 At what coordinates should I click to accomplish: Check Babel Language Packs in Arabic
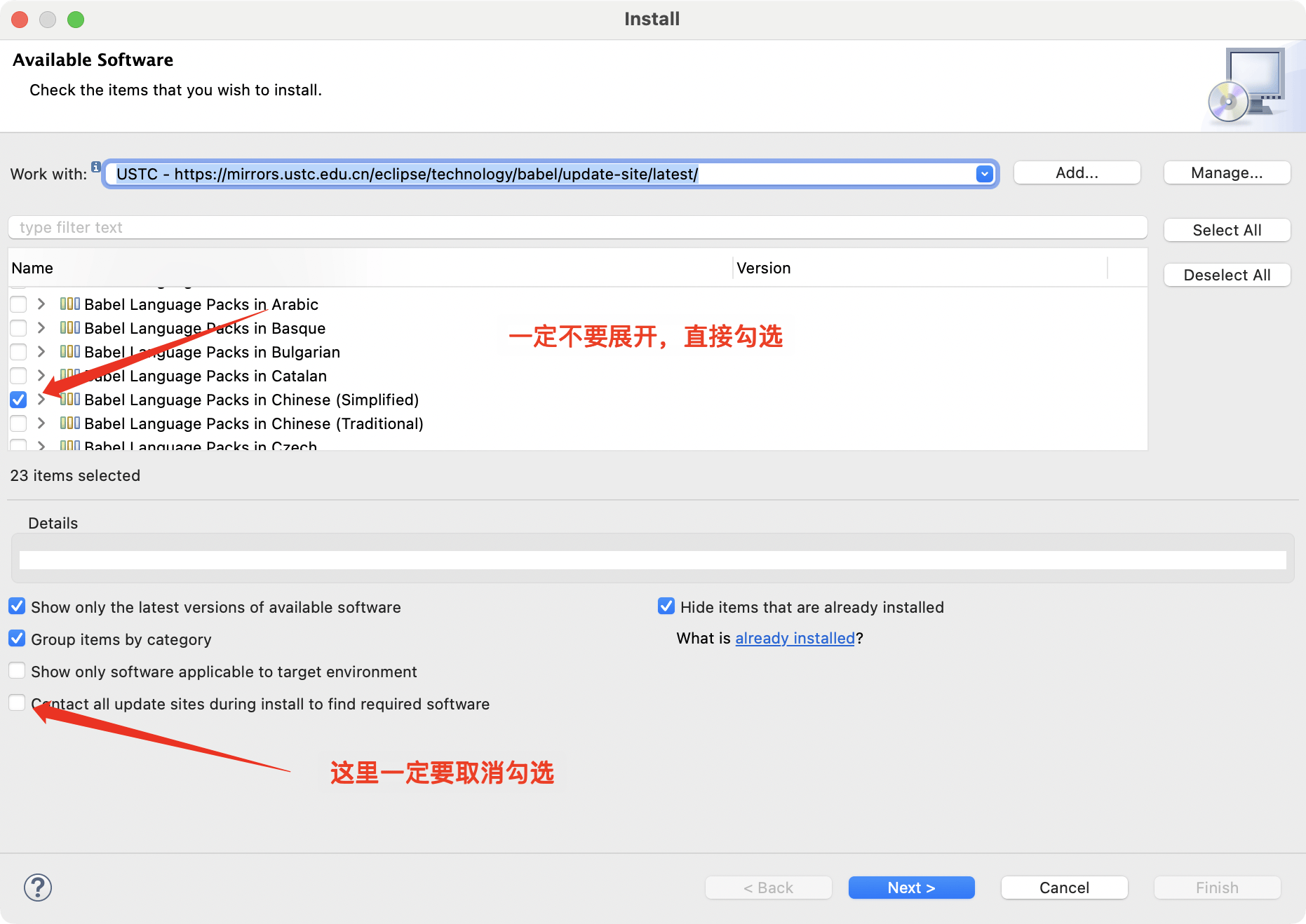(18, 304)
